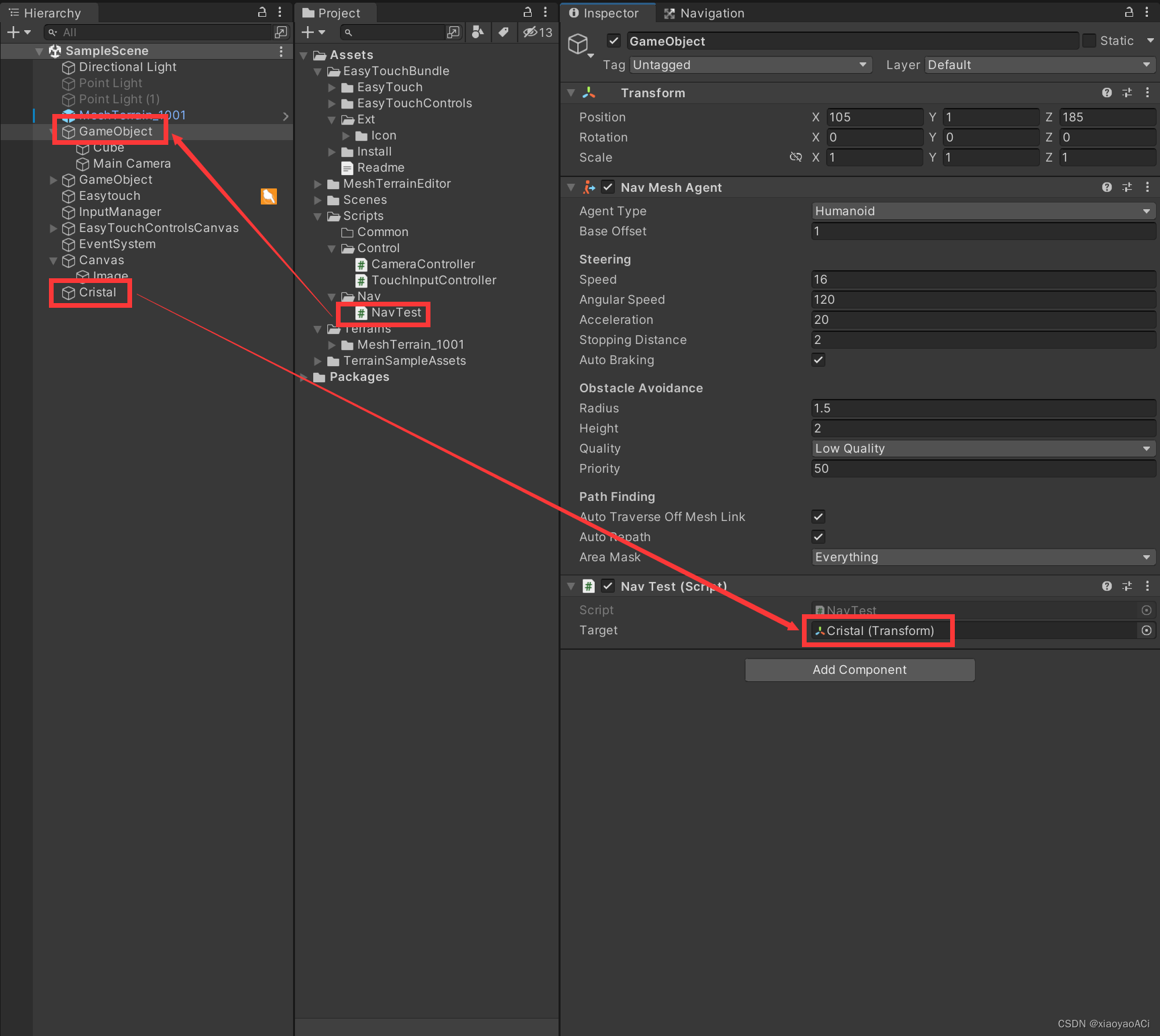This screenshot has width=1160, height=1036.
Task: Select Main Camera in Hierarchy
Action: (x=132, y=164)
